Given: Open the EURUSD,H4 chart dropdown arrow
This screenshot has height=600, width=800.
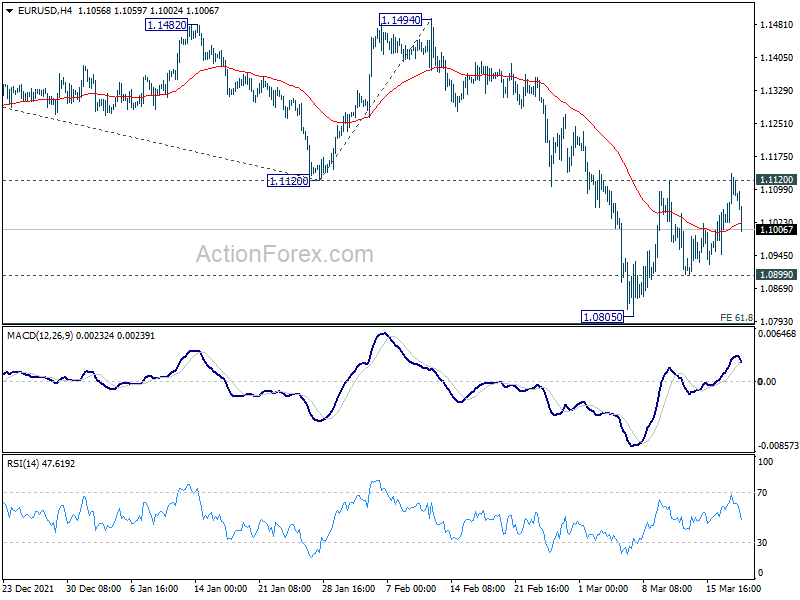Looking at the screenshot, I should coord(9,11).
